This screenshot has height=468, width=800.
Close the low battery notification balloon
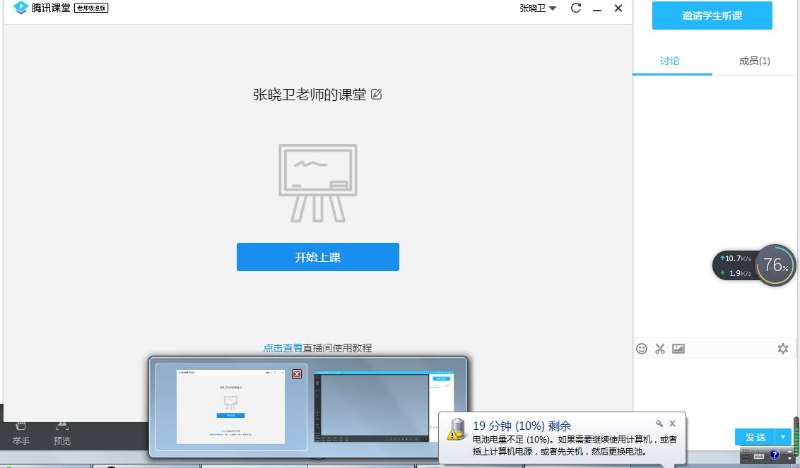pos(672,424)
